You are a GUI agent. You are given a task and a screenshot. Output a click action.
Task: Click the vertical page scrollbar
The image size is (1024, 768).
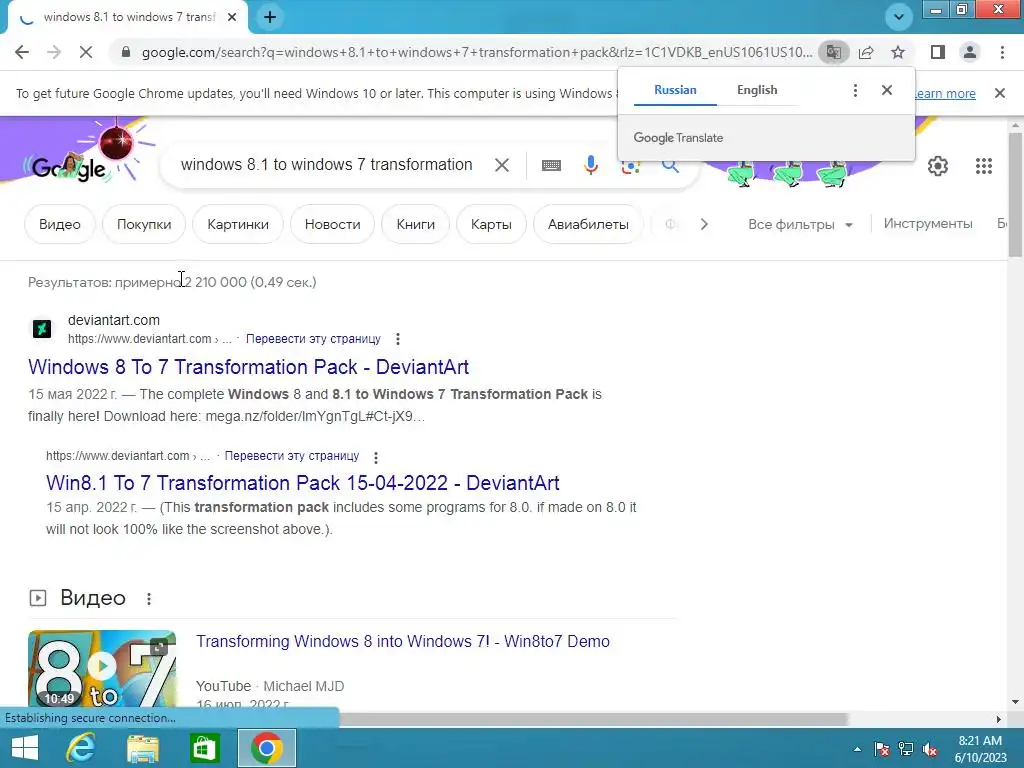1015,195
